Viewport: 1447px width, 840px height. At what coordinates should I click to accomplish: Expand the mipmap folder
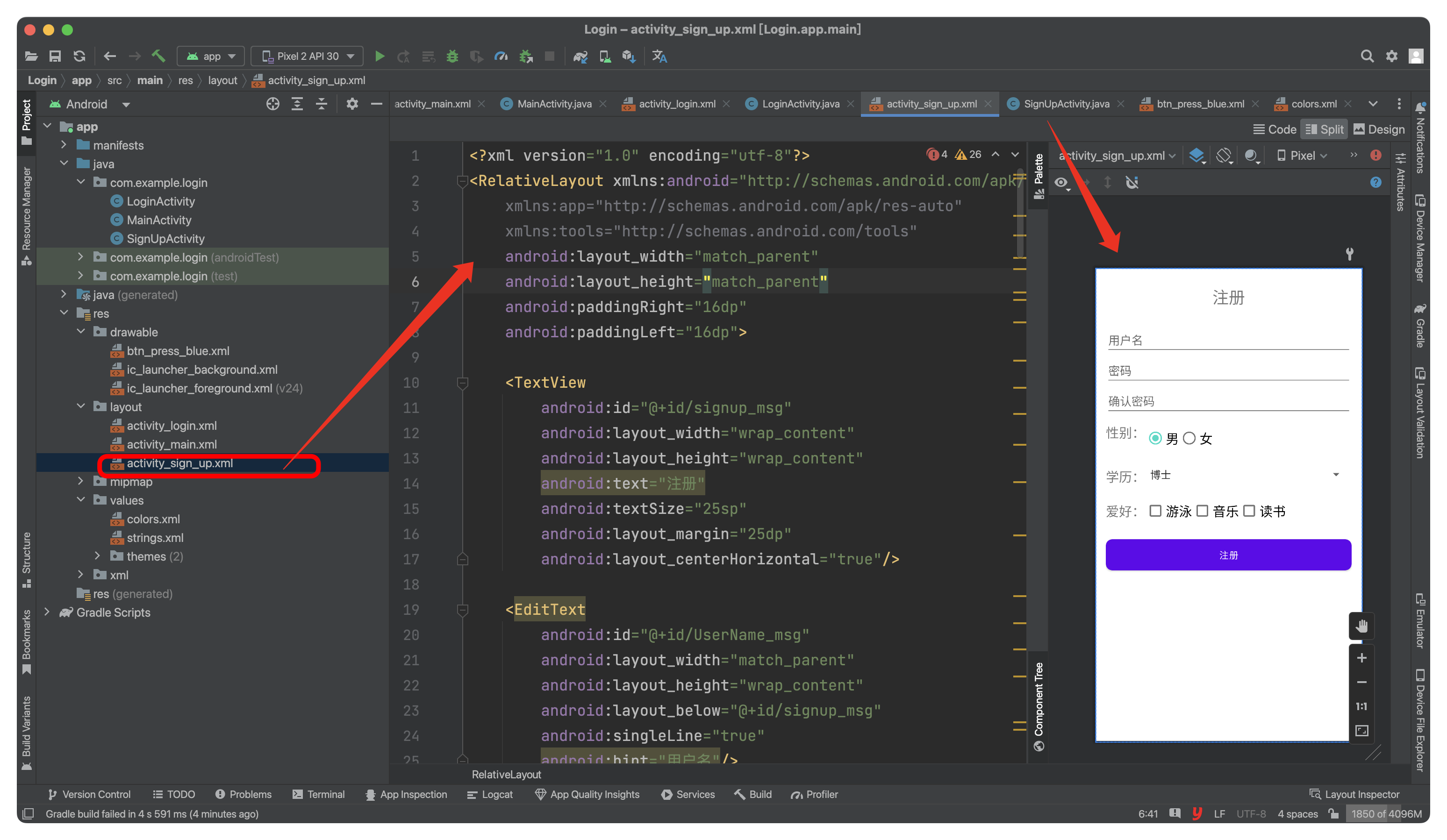[81, 481]
